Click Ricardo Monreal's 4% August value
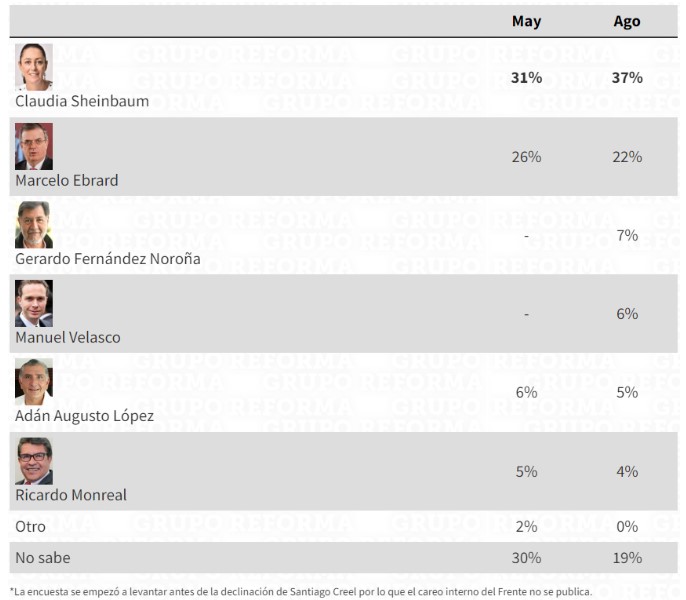The height and width of the screenshot is (600, 686). pos(627,472)
